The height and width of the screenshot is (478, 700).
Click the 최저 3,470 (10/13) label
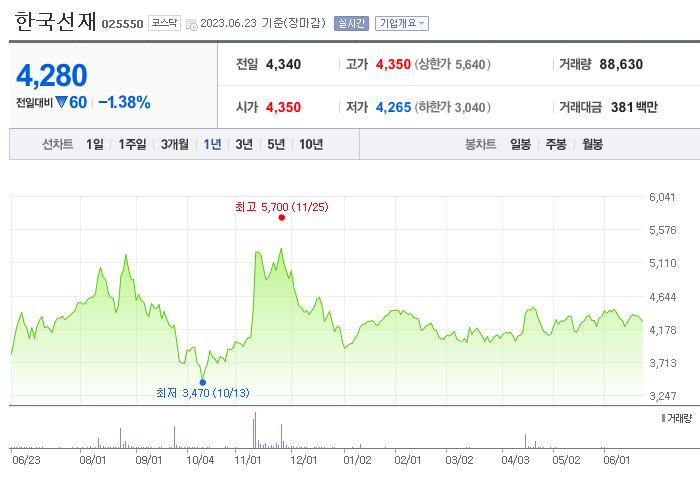(x=203, y=393)
